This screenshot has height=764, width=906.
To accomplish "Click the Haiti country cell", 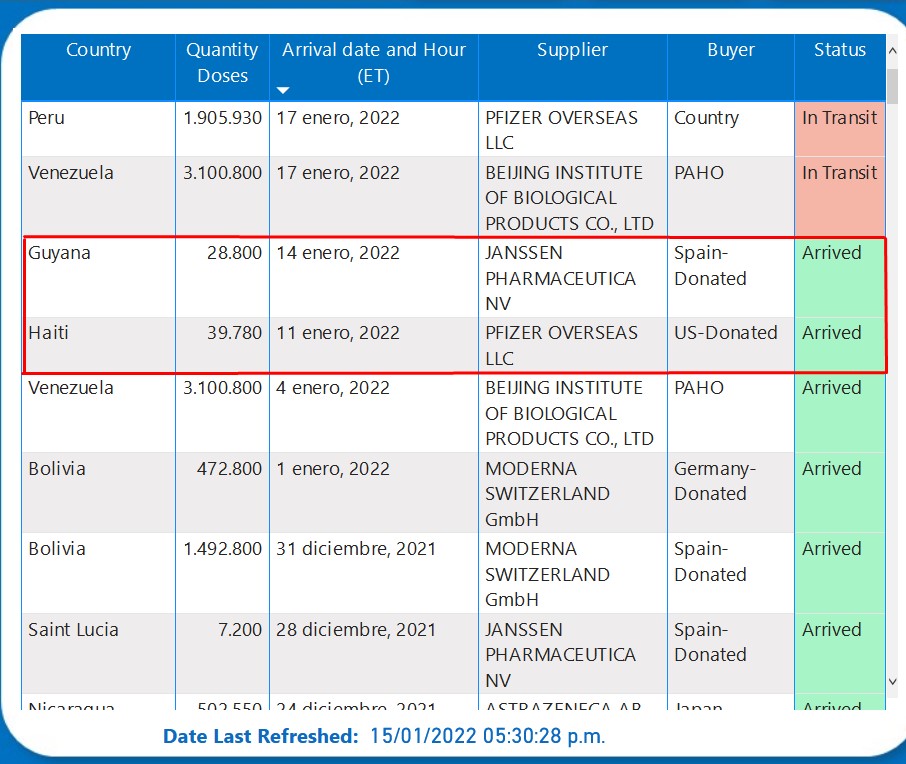I will (49, 333).
